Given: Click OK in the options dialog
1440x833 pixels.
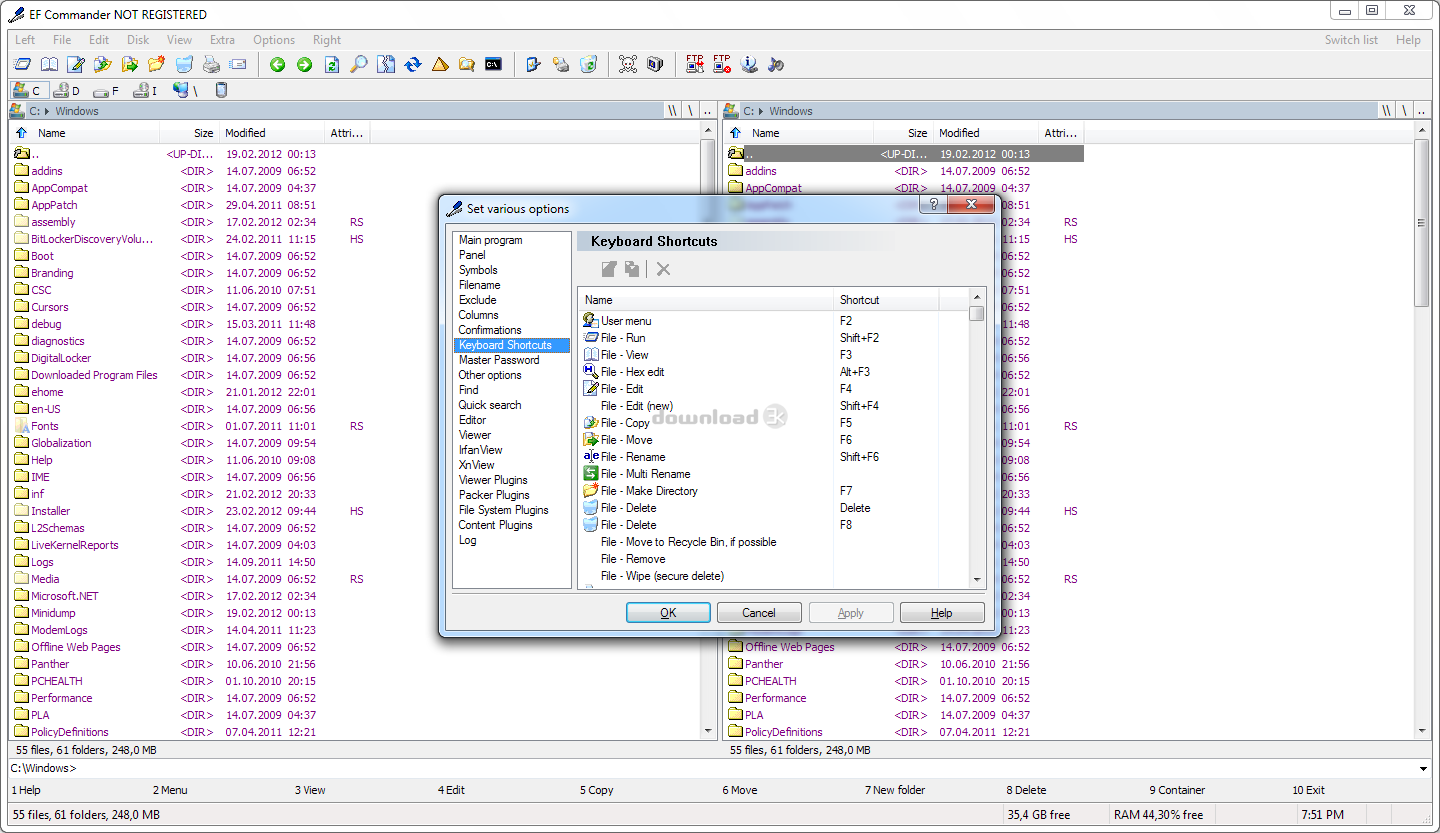Looking at the screenshot, I should (668, 613).
